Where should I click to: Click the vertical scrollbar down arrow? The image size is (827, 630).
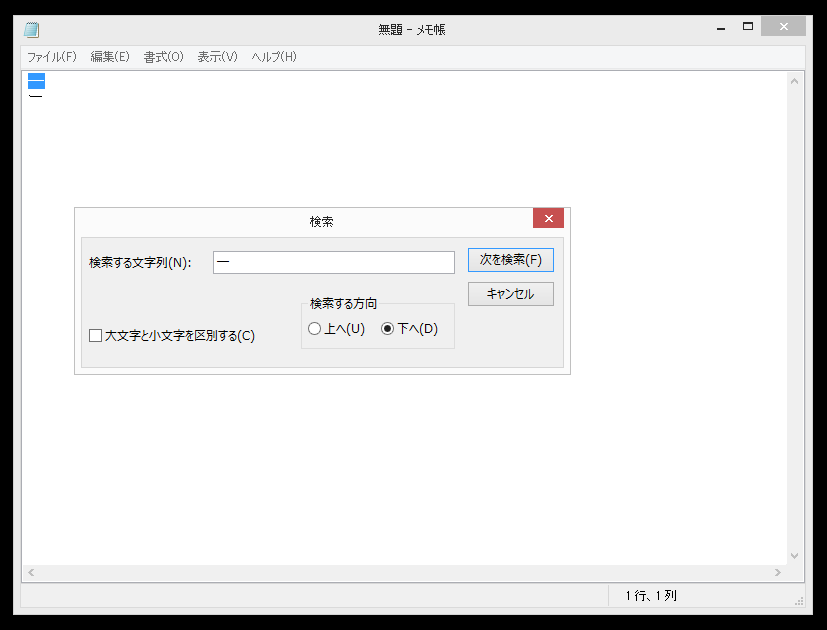point(795,556)
